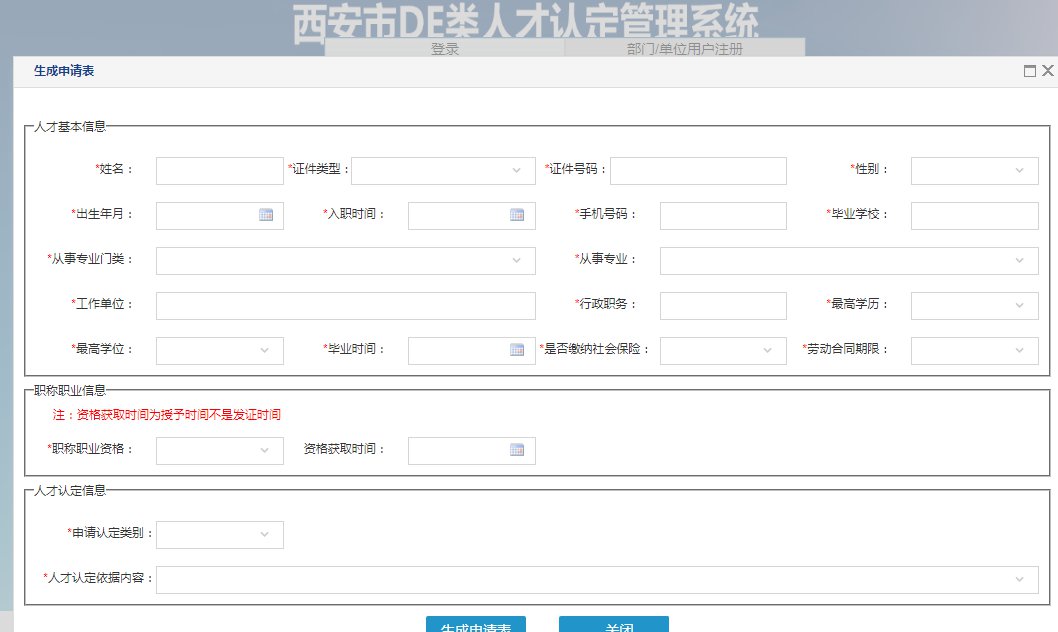This screenshot has height=632, width=1058.
Task: Click the 工作单位 input field
Action: tap(345, 305)
